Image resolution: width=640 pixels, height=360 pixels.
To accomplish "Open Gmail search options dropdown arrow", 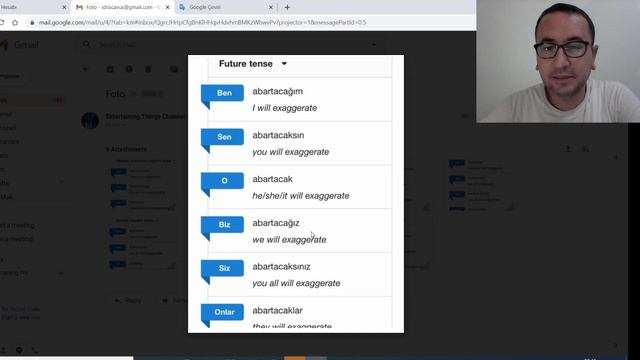I will 374,44.
